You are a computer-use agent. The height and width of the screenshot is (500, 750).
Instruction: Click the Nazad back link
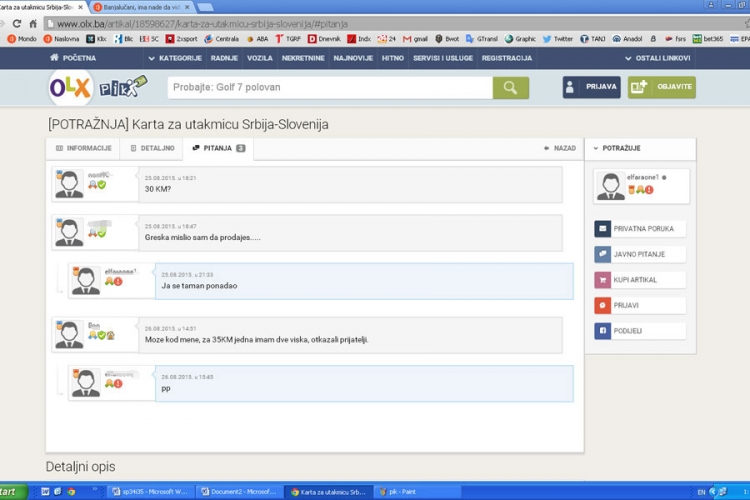[560, 148]
